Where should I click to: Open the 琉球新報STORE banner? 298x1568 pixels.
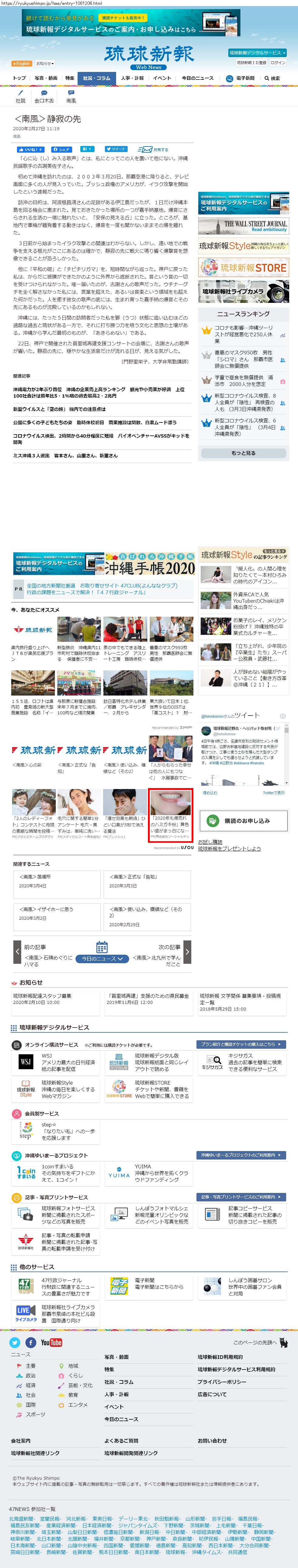click(x=243, y=267)
